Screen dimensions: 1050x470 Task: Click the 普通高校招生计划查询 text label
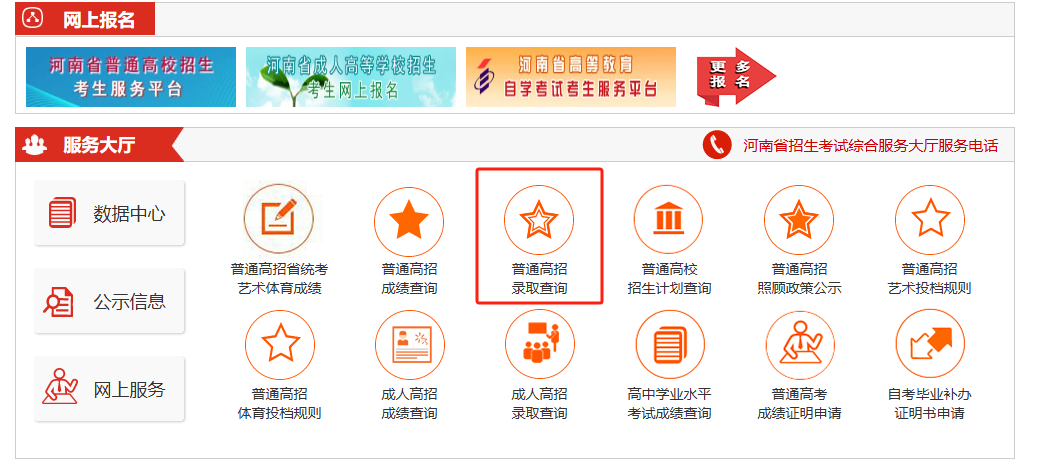pyautogui.click(x=669, y=279)
